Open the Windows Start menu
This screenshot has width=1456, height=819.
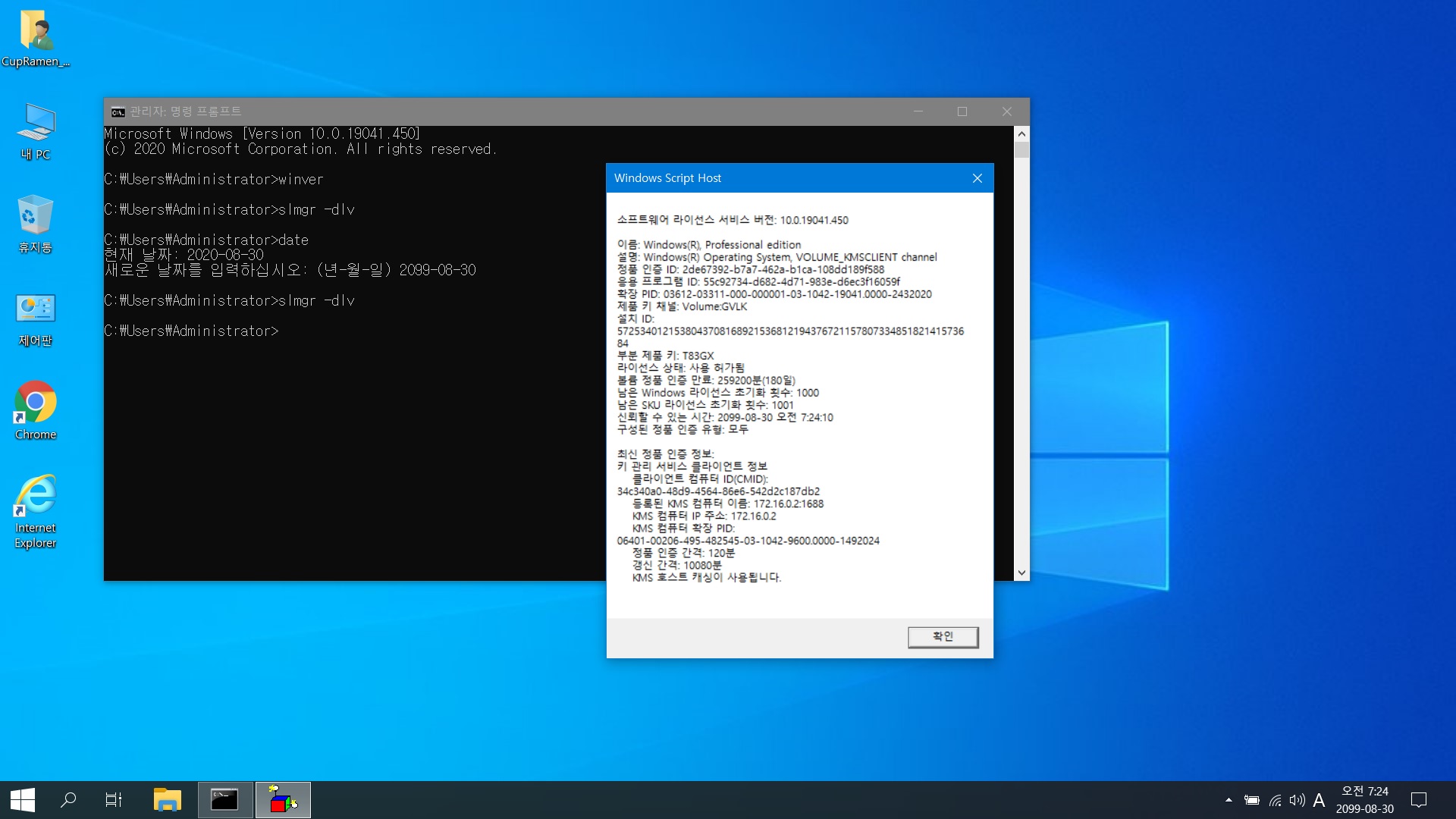[23, 800]
